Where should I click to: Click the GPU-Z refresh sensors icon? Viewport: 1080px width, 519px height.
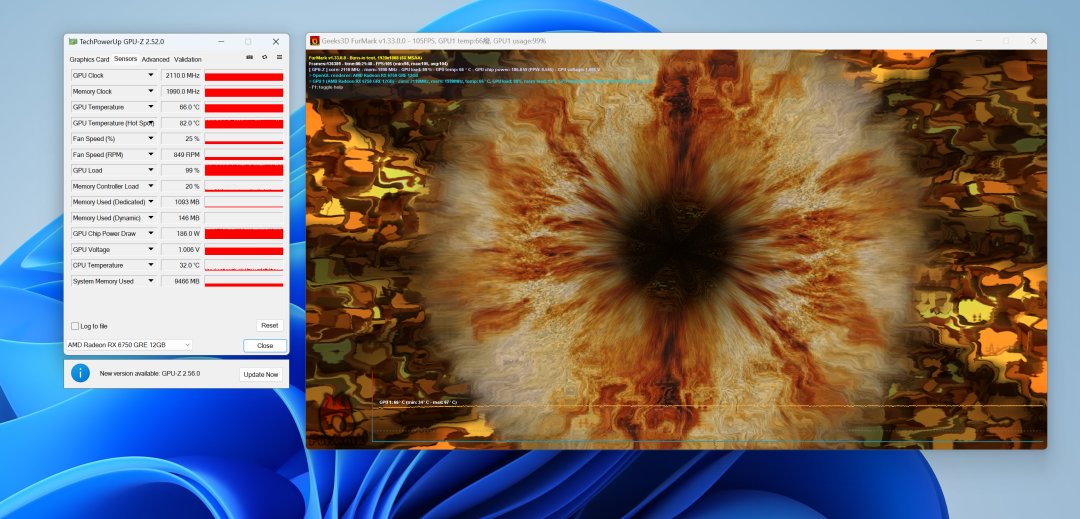click(264, 57)
